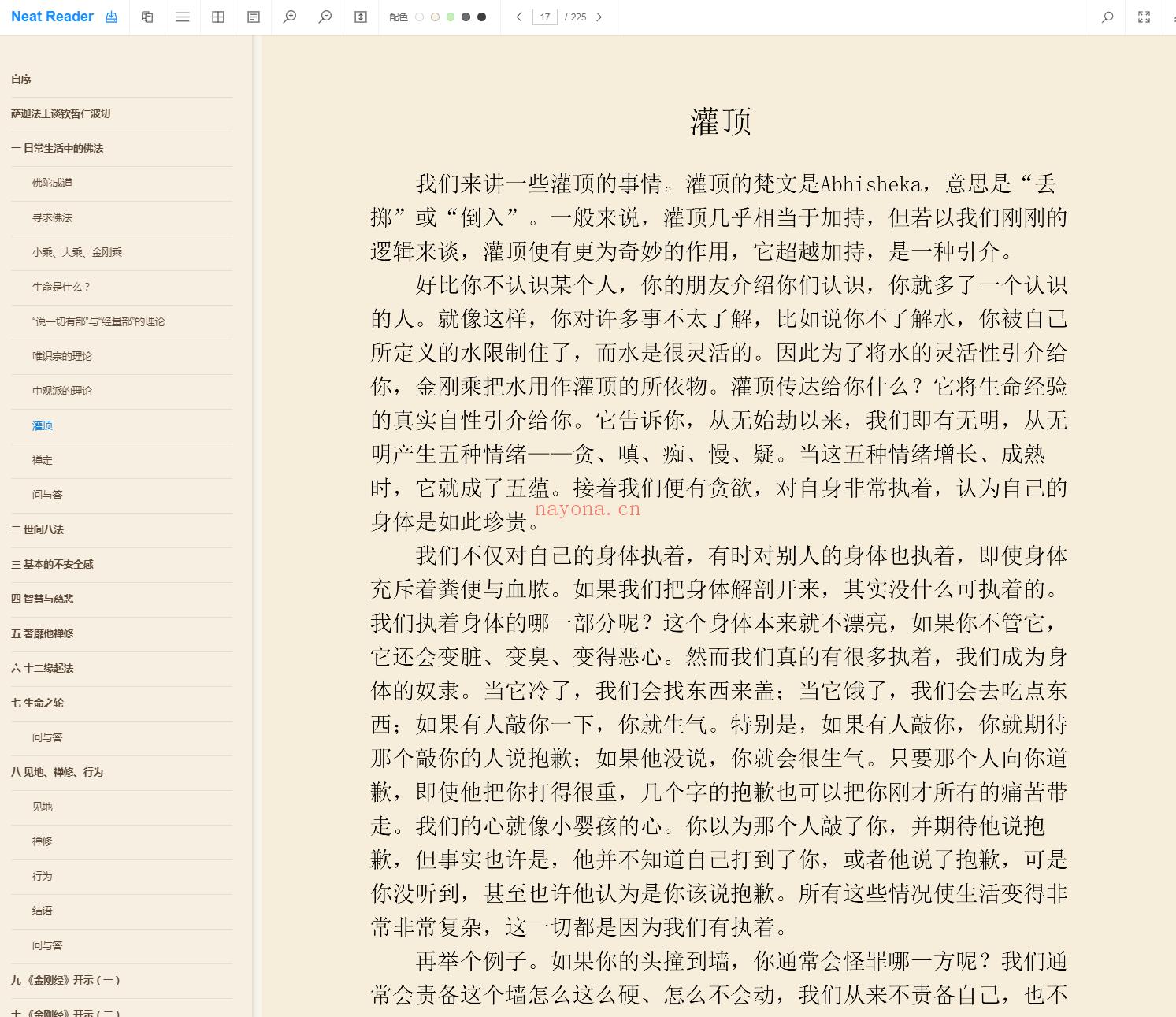This screenshot has width=1176, height=1017.
Task: Click the 灌顶 chapter heading in page
Action: [721, 121]
